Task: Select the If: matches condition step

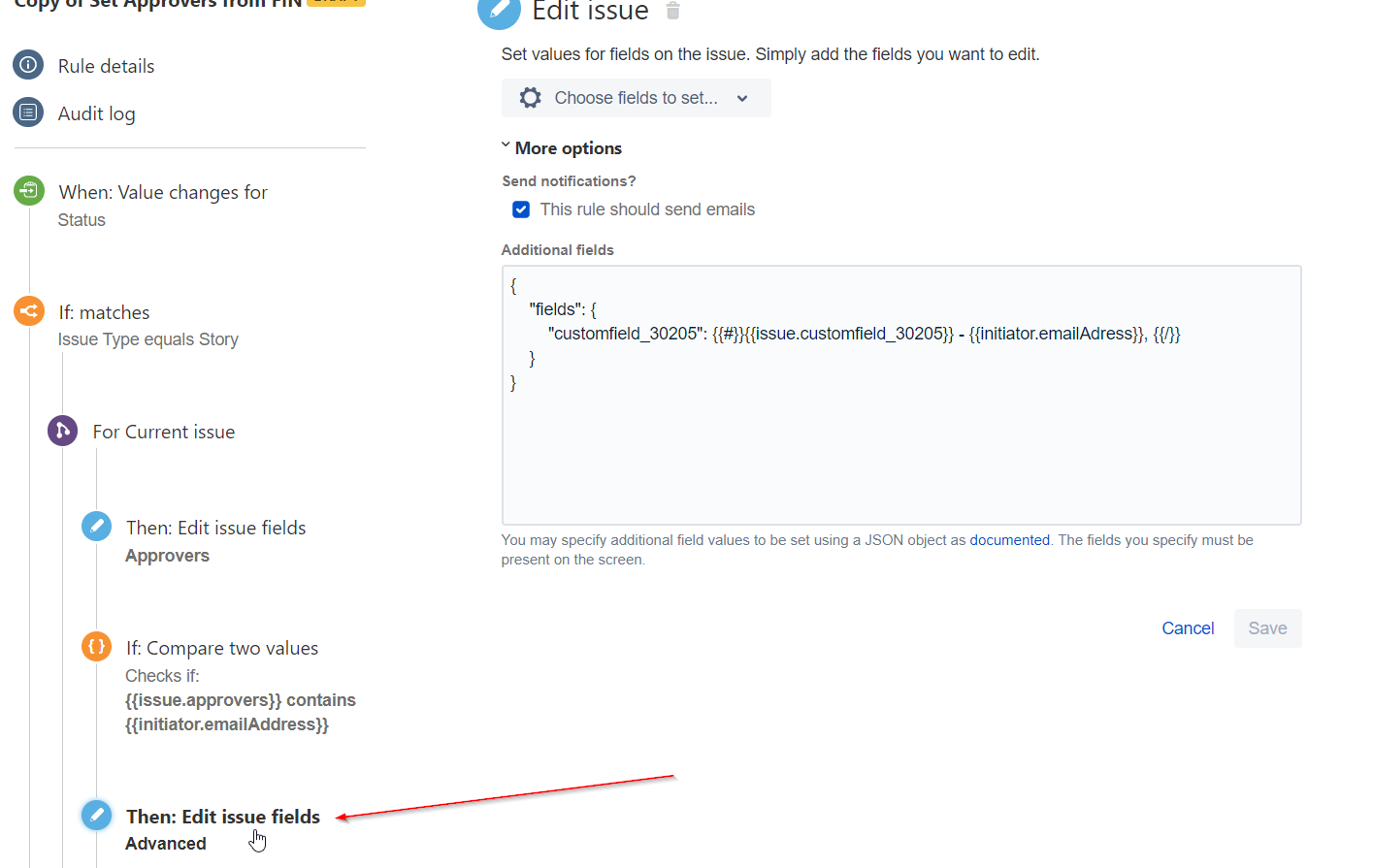Action: [x=104, y=312]
